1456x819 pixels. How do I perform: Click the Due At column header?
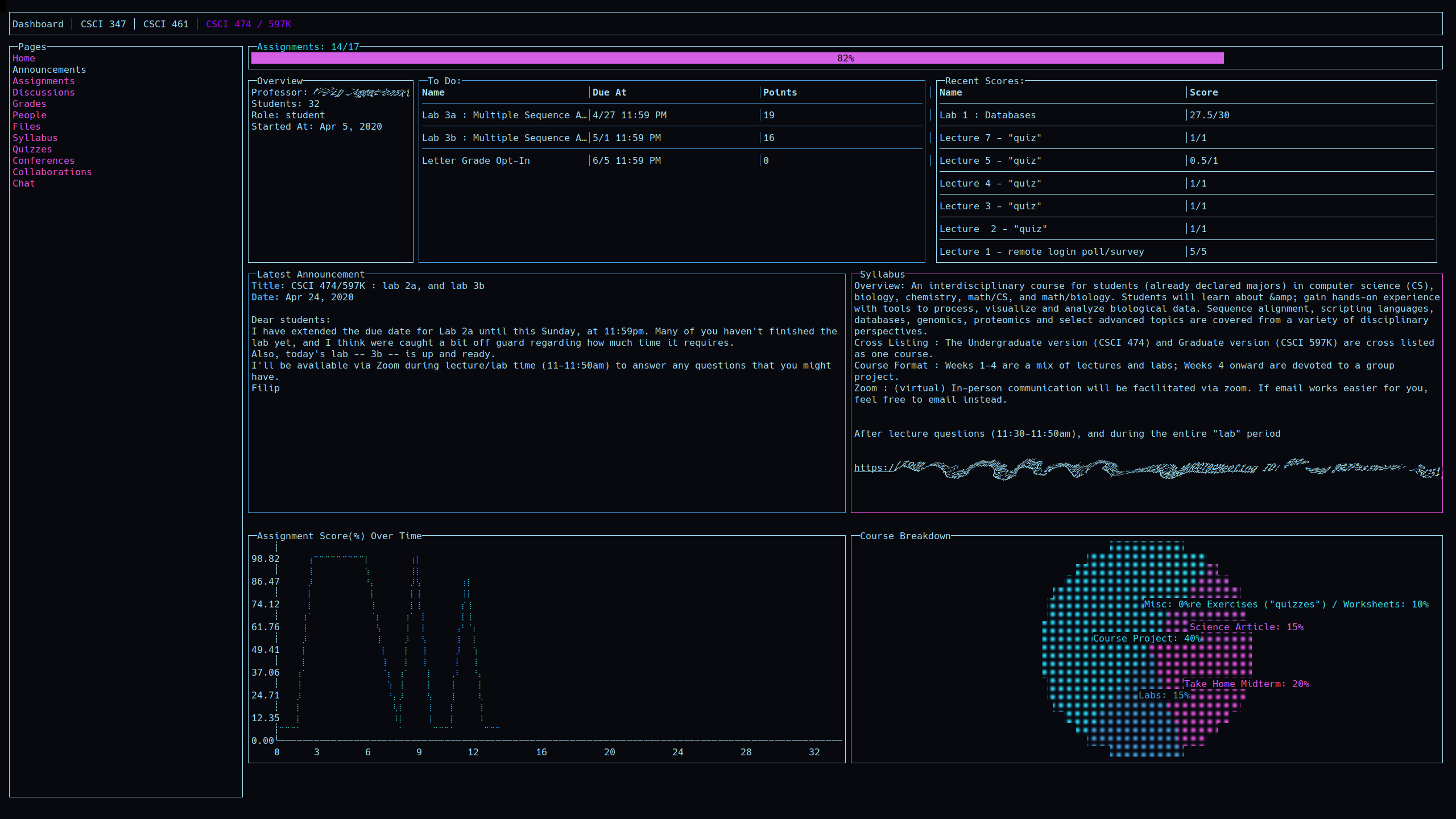609,92
